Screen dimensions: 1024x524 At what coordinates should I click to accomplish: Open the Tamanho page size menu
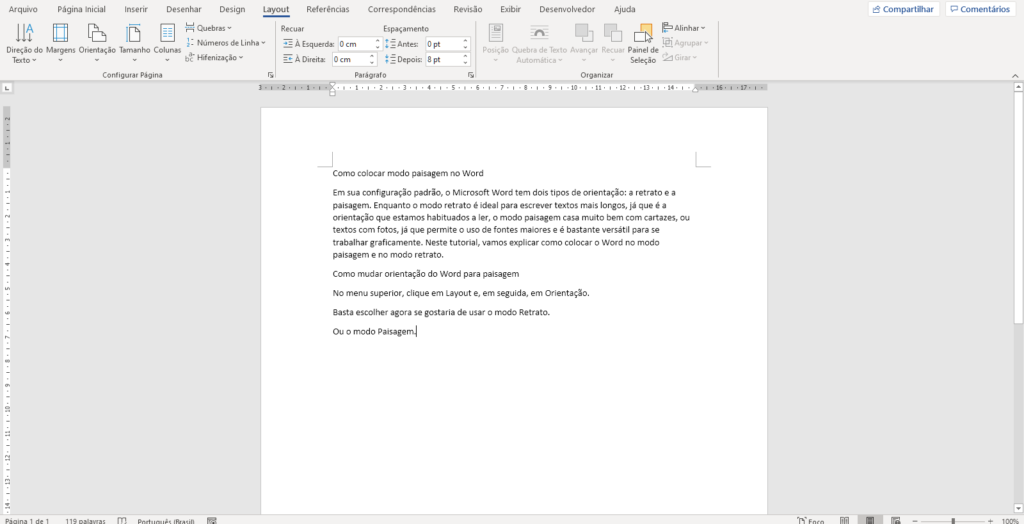[135, 43]
